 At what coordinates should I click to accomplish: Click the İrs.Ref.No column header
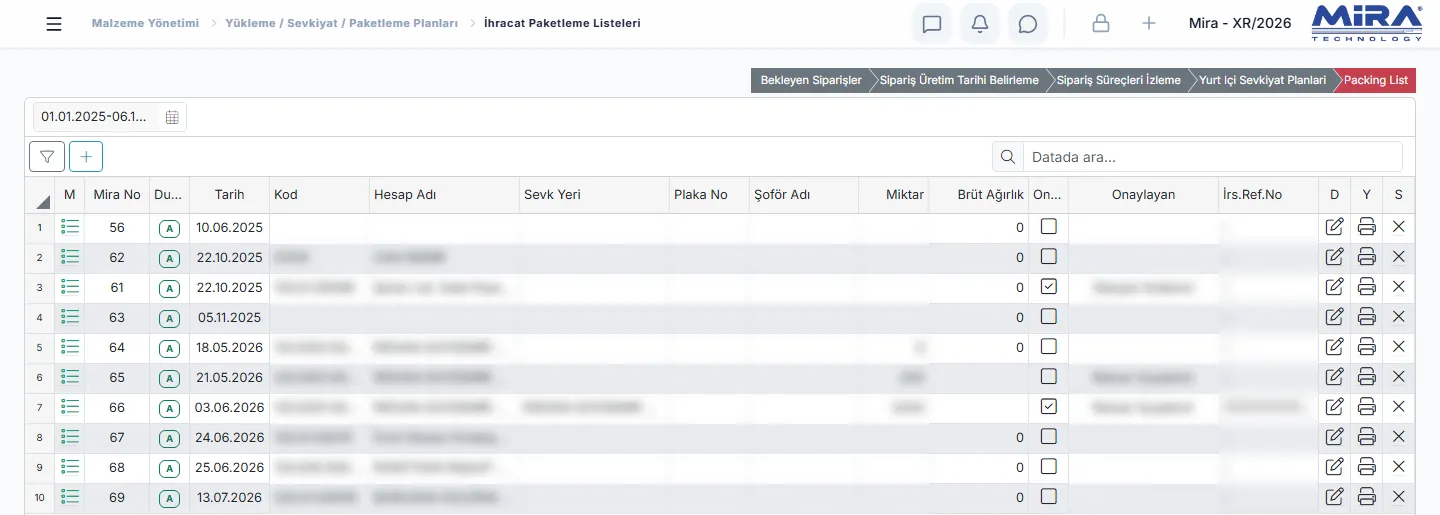pyautogui.click(x=1268, y=195)
